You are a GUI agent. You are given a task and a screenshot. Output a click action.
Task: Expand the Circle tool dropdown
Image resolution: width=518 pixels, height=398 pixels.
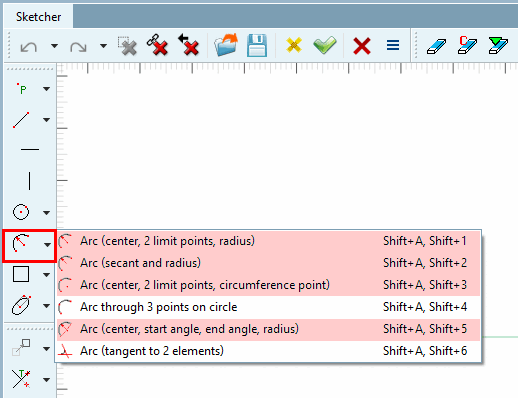pyautogui.click(x=46, y=212)
